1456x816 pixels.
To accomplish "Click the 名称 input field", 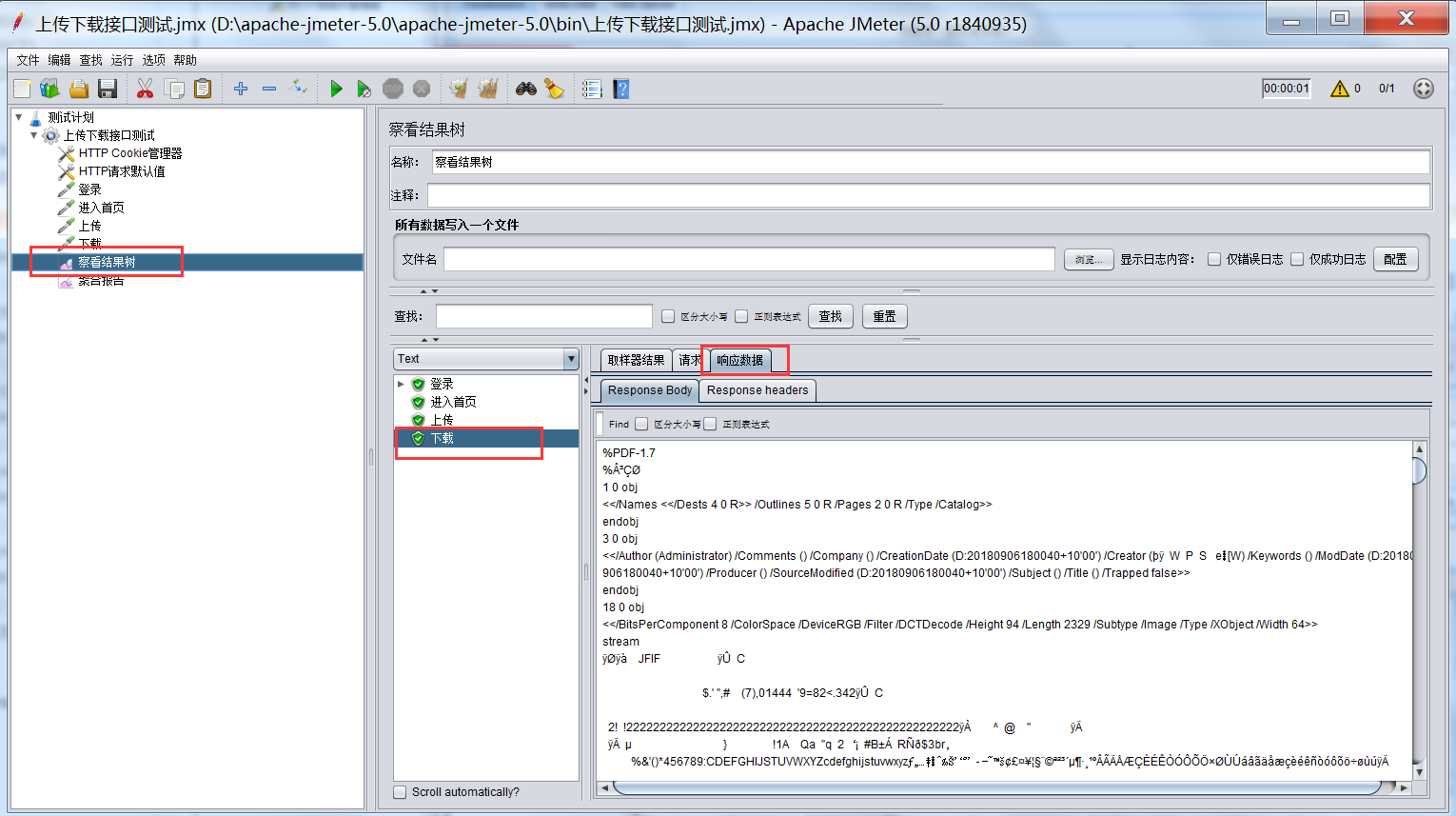I will (931, 162).
